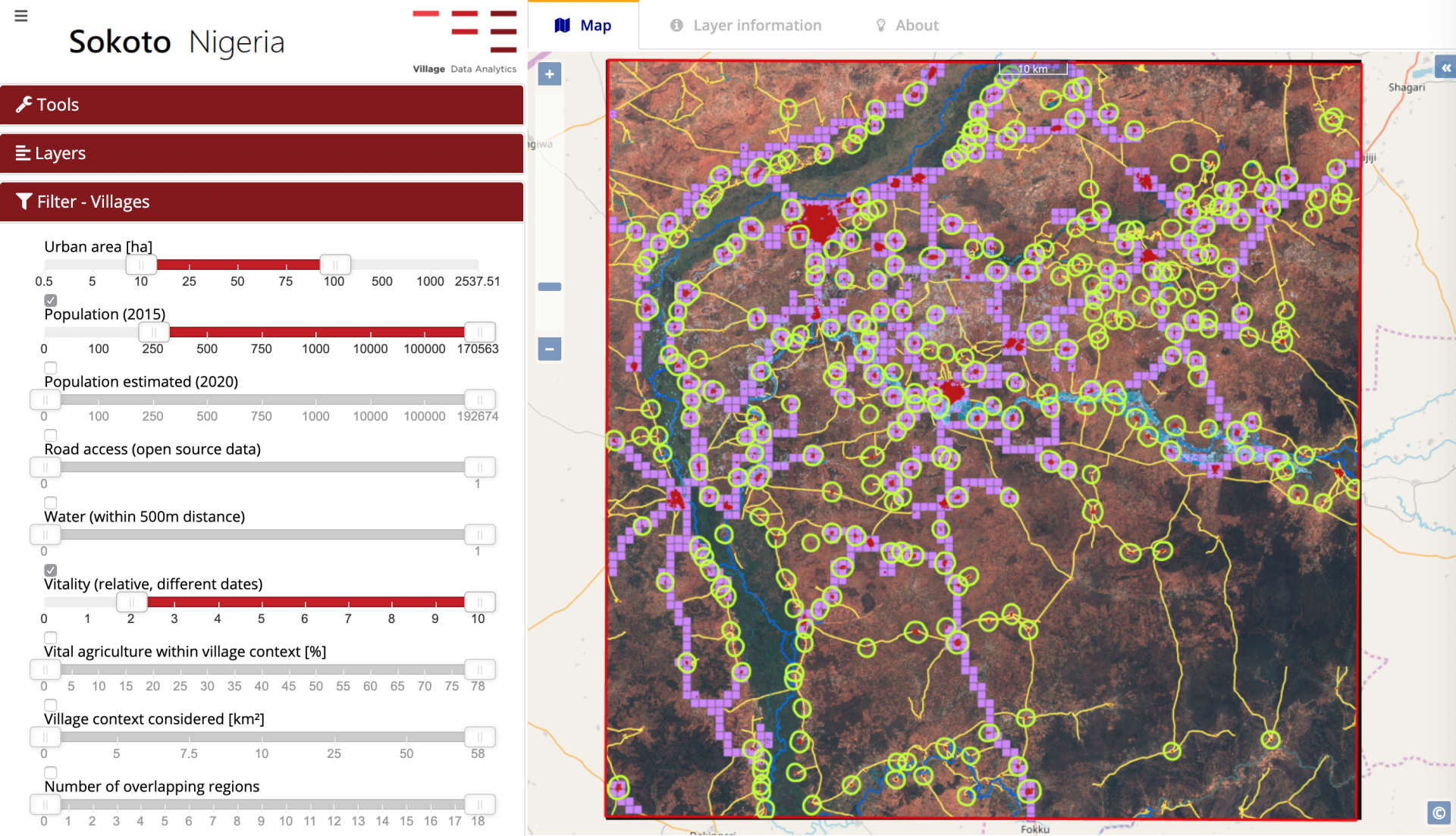This screenshot has height=836, width=1456.
Task: Click the Road access lower slider handle
Action: pos(45,467)
